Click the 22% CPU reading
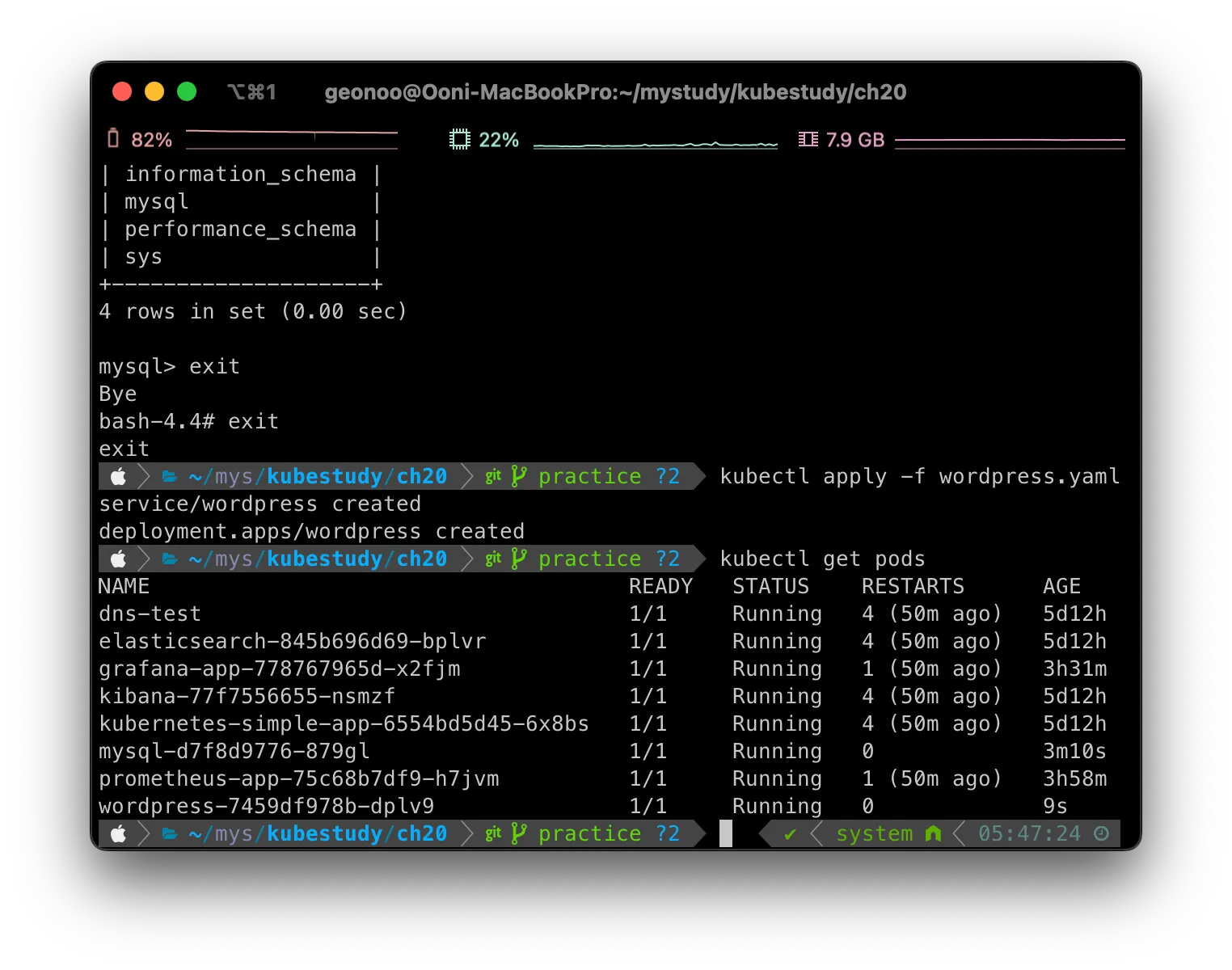Viewport: 1232px width, 970px height. [499, 140]
